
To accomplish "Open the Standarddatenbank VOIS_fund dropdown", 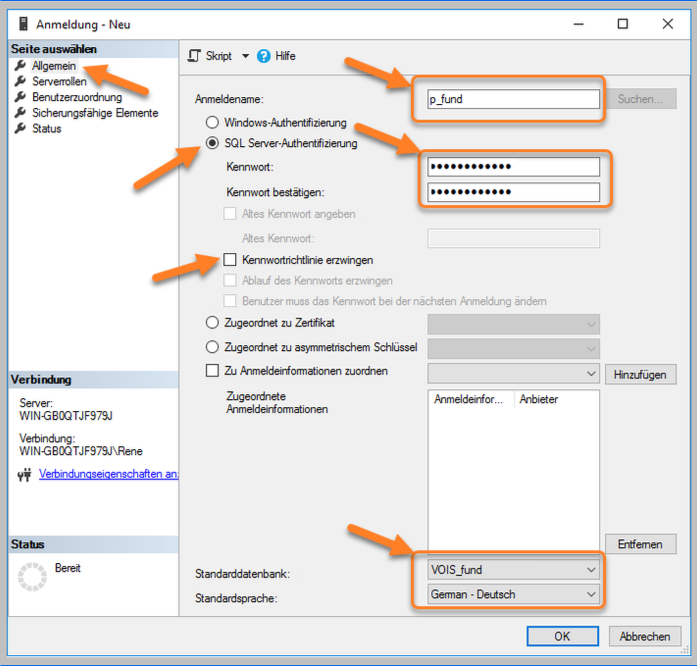I will tap(513, 570).
